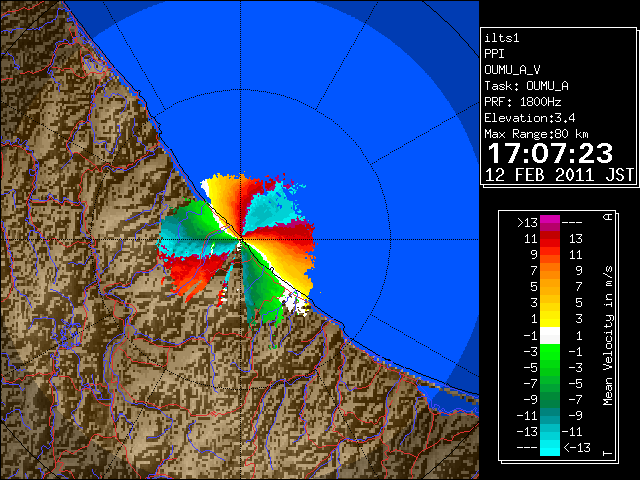The height and width of the screenshot is (480, 640).
Task: Click the radar name 'ilts1' label
Action: point(502,38)
